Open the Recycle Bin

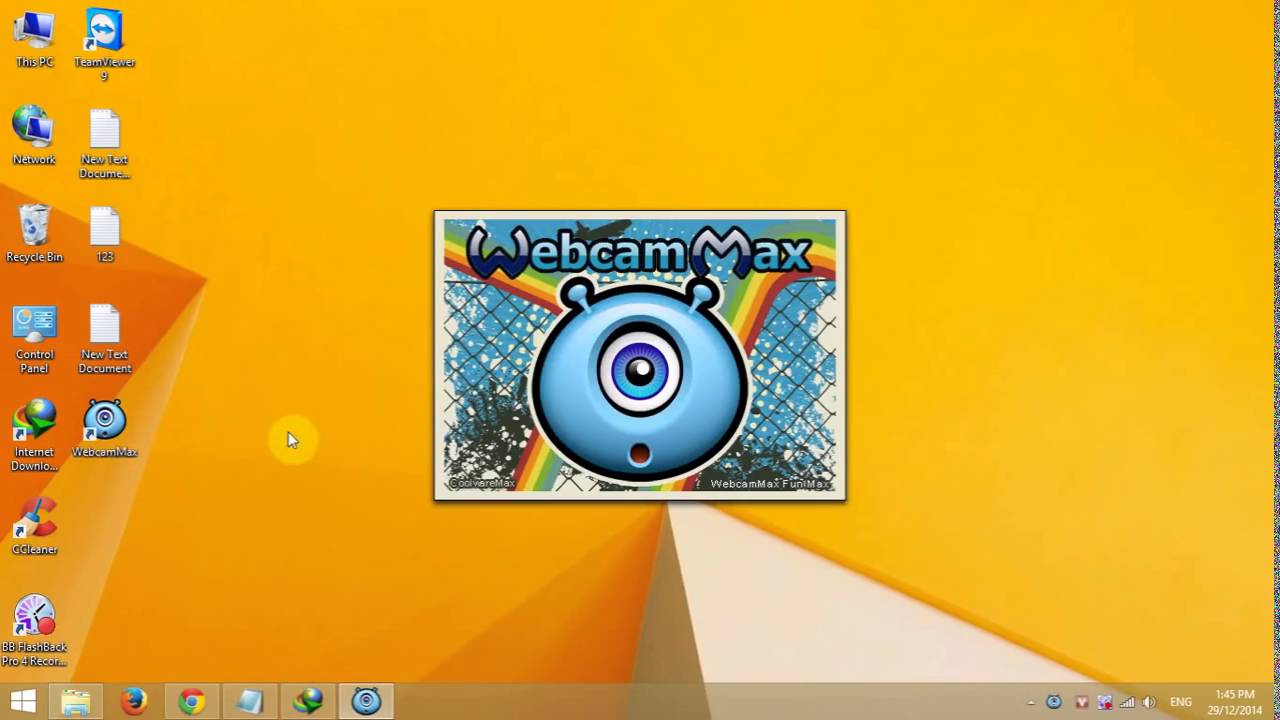pyautogui.click(x=34, y=234)
